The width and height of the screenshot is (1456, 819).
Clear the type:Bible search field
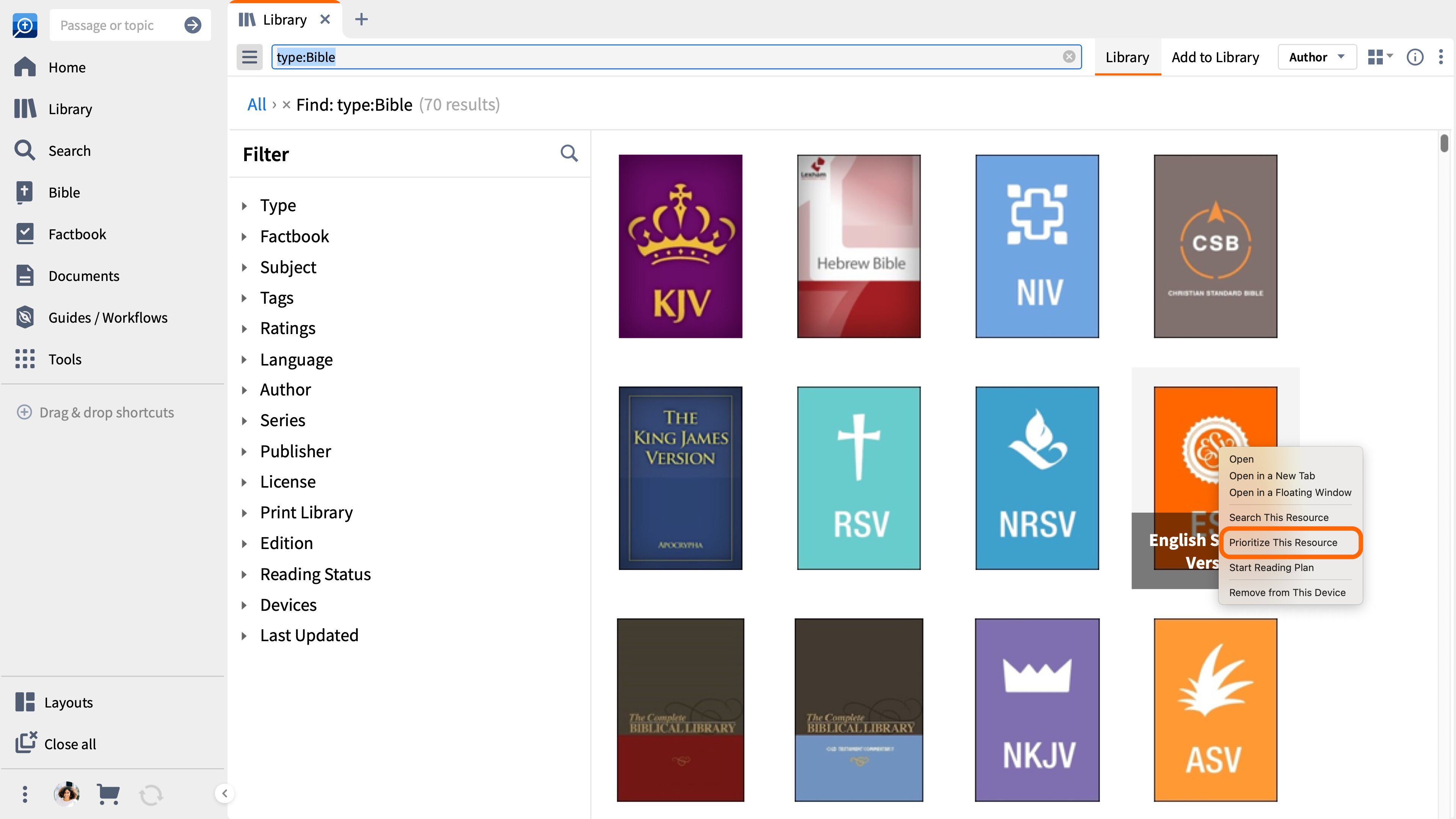(1068, 56)
